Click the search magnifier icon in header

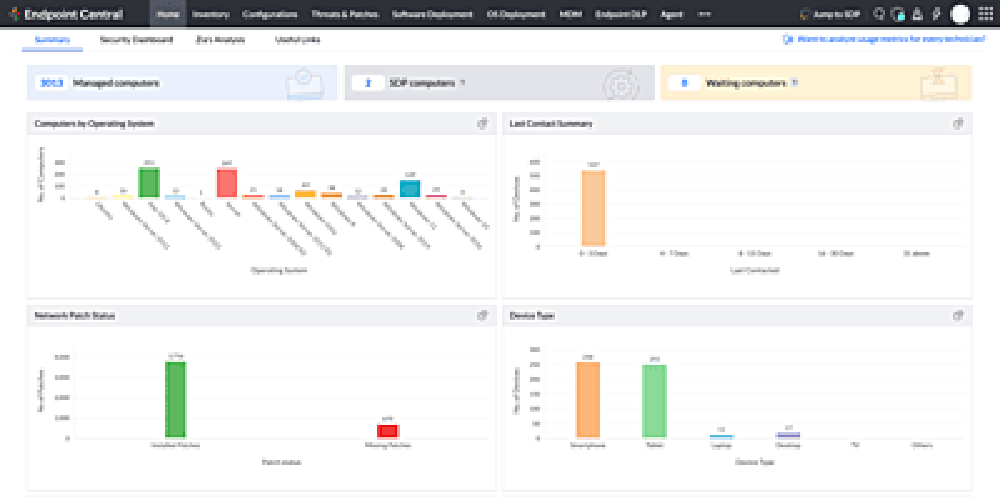pyautogui.click(x=879, y=13)
